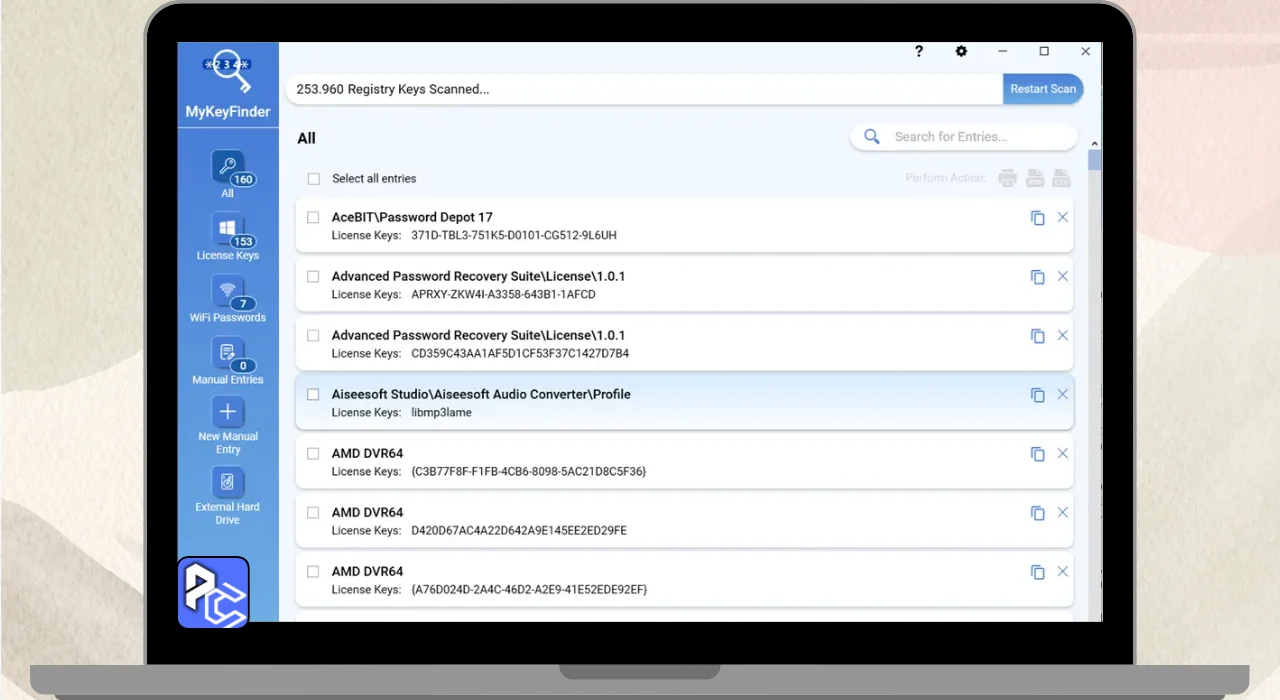
Task: Click the Registry Keys Scanned status bar
Action: tap(644, 89)
